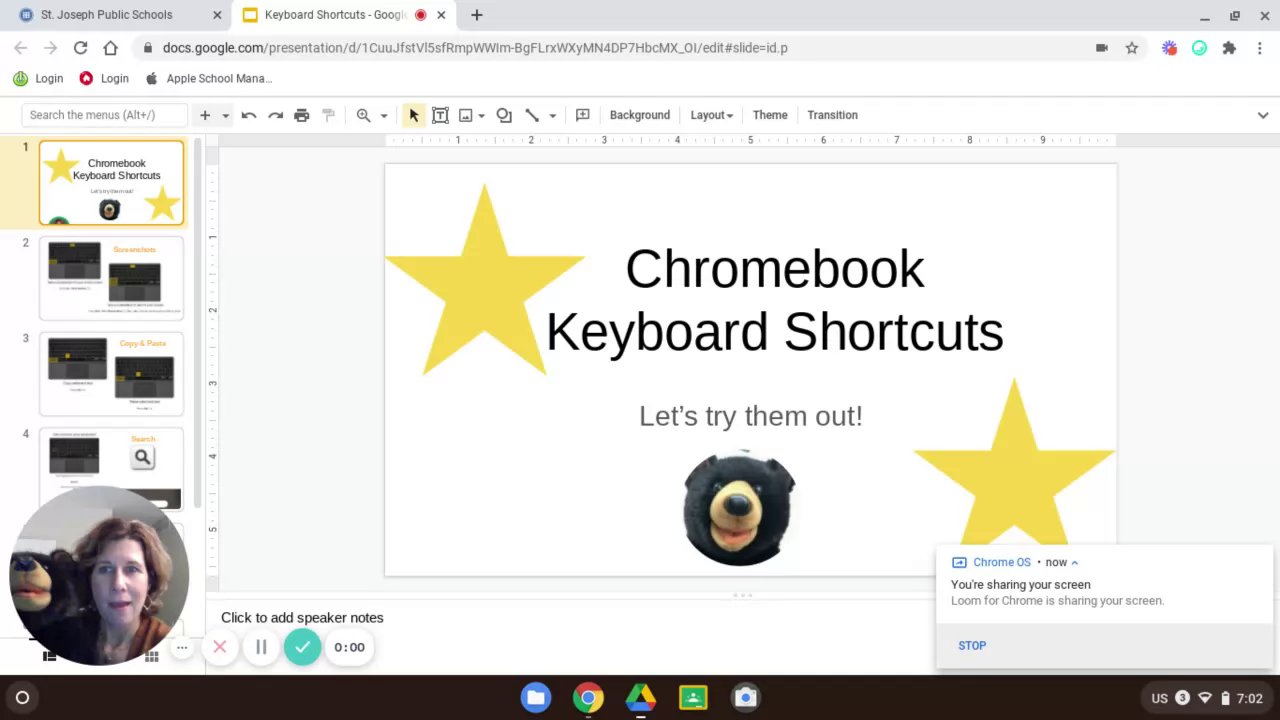
Task: Bookmark this page with the star icon
Action: point(1132,47)
